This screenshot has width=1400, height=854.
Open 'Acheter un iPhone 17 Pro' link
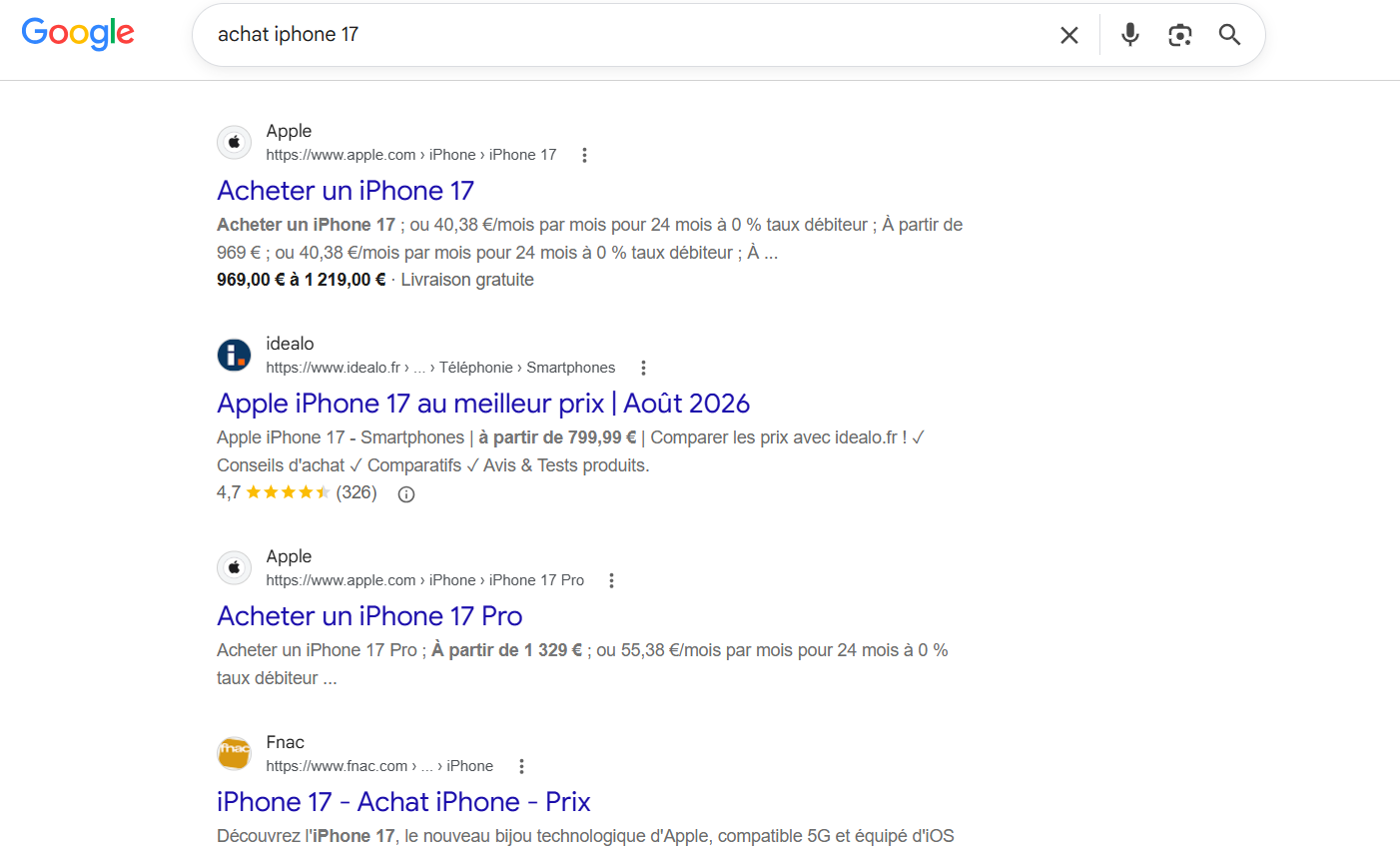pyautogui.click(x=369, y=615)
